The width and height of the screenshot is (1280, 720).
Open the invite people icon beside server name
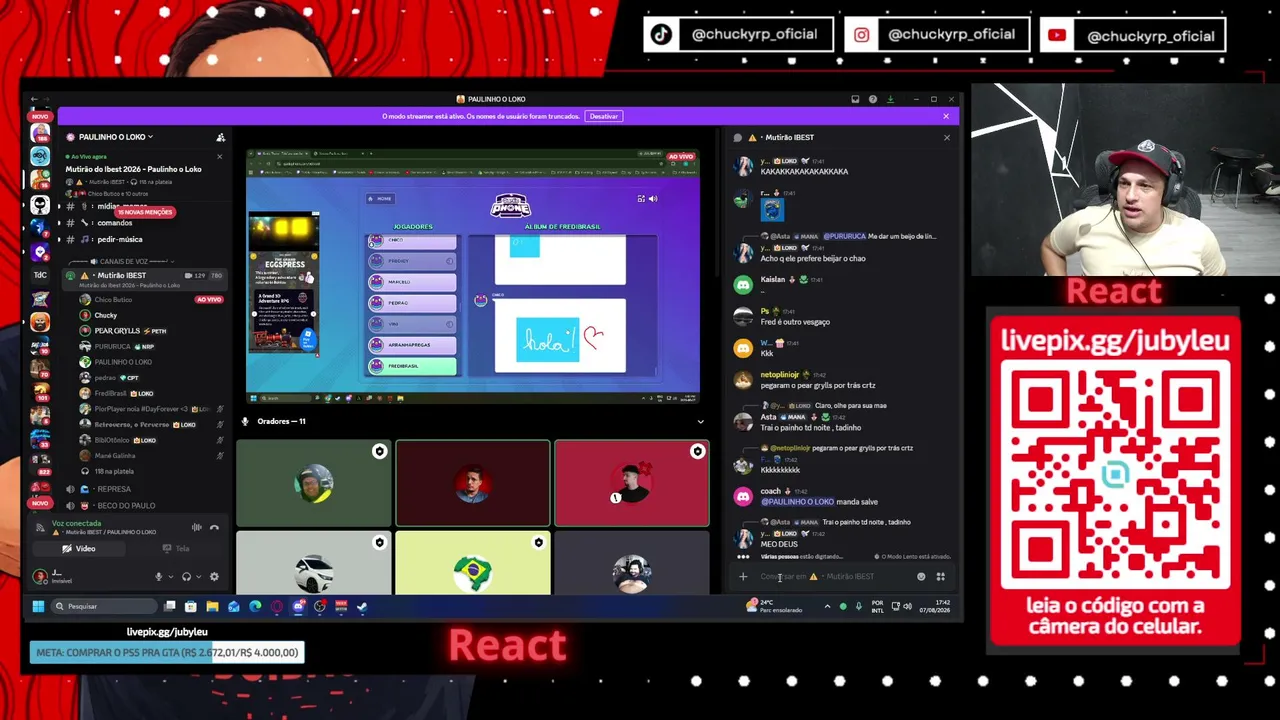pyautogui.click(x=221, y=137)
